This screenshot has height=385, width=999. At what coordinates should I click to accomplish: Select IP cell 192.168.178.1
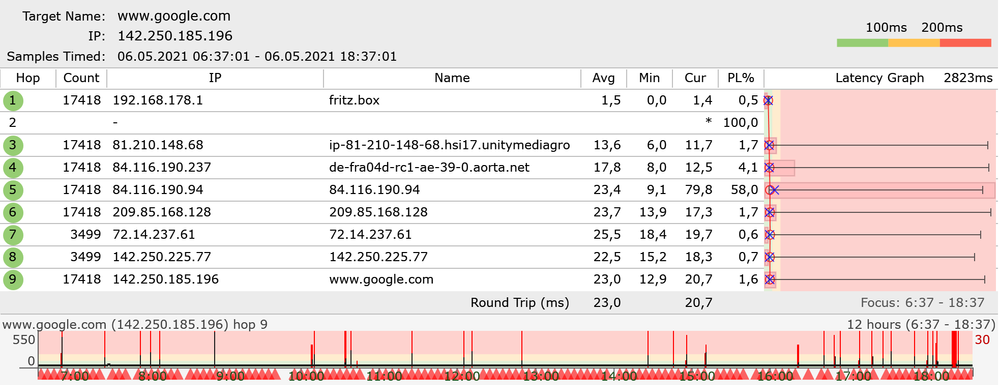click(157, 101)
